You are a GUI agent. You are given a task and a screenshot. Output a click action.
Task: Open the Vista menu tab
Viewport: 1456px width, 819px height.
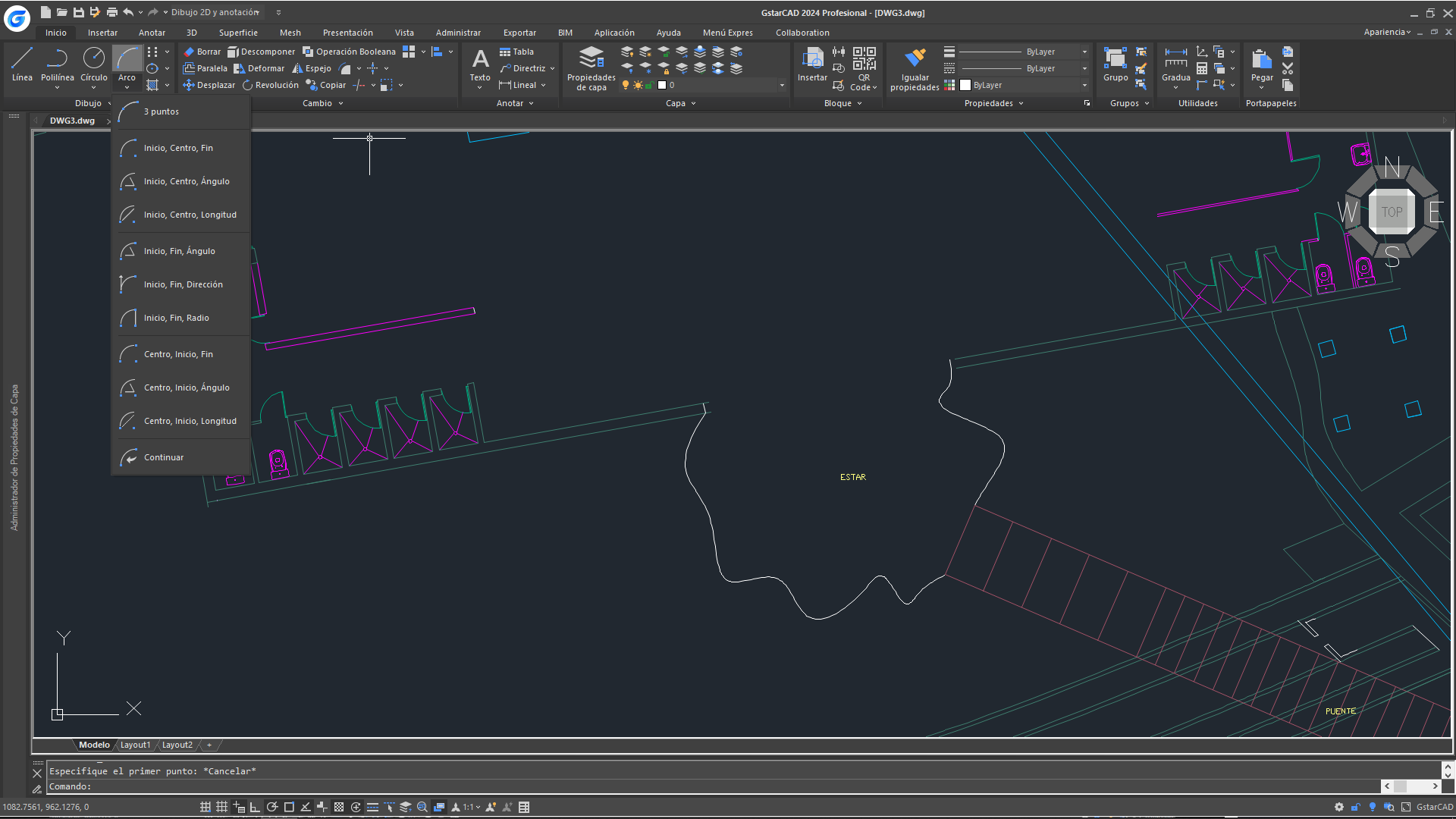pos(404,33)
